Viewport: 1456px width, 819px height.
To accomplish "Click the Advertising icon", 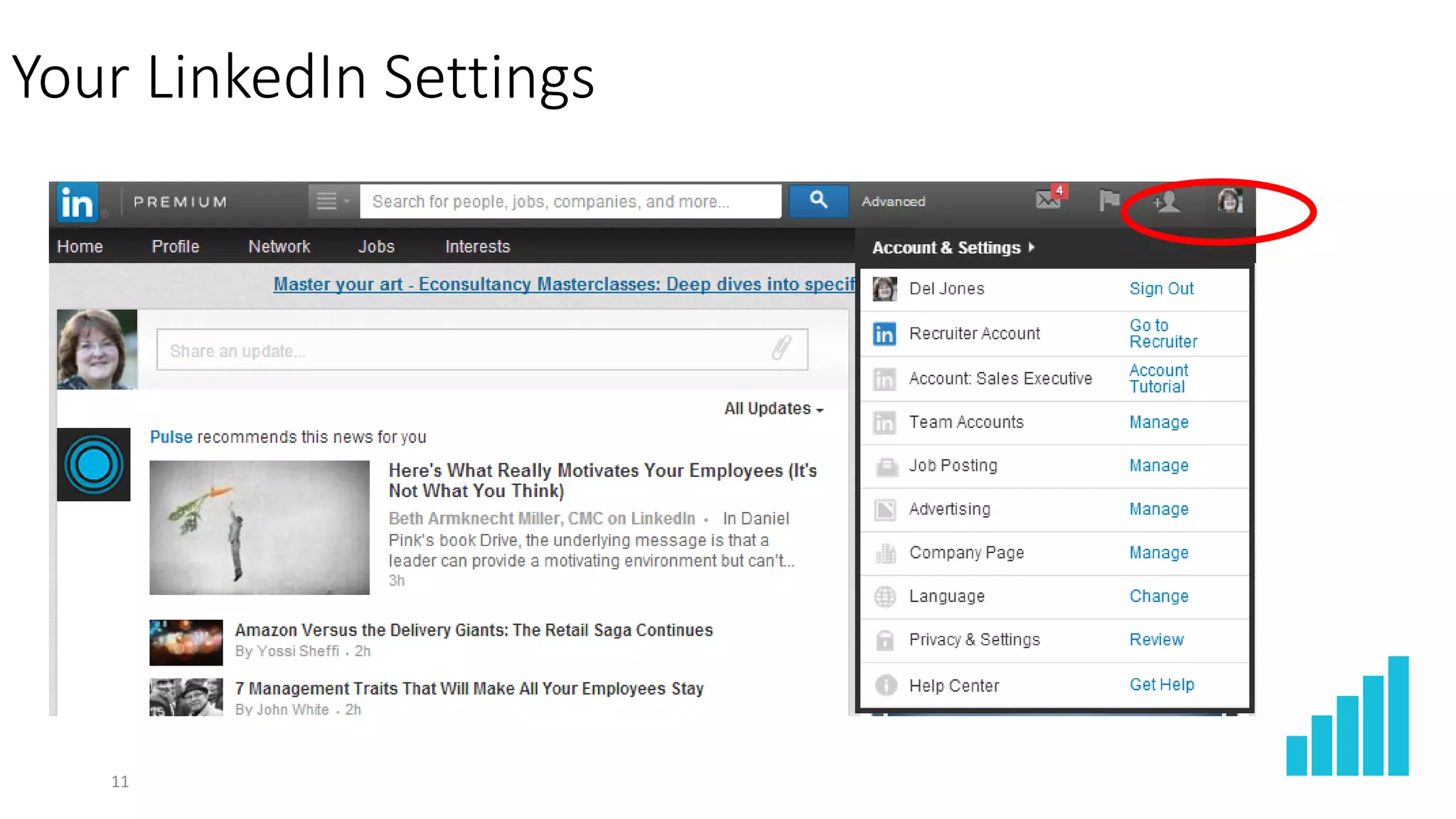I will tap(885, 510).
